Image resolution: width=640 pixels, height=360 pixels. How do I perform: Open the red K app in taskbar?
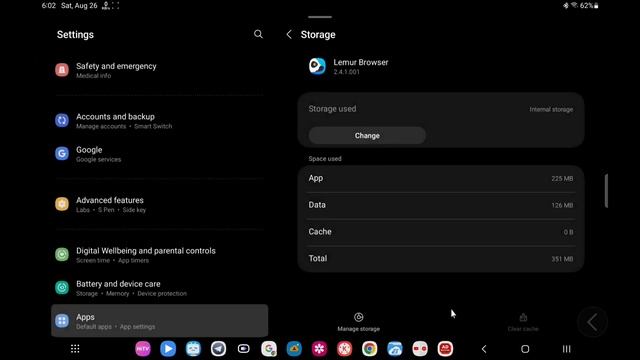[x=344, y=349]
